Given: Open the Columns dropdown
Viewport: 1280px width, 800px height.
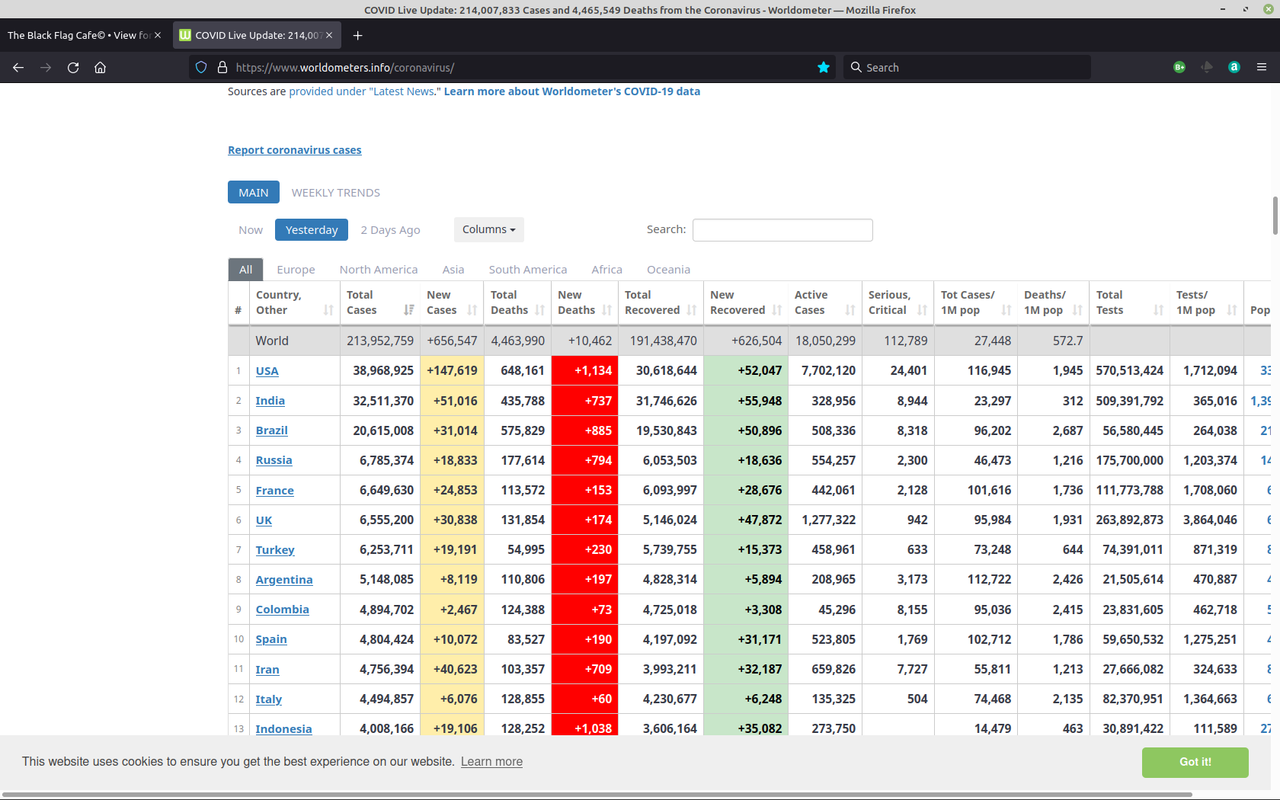Looking at the screenshot, I should [489, 229].
